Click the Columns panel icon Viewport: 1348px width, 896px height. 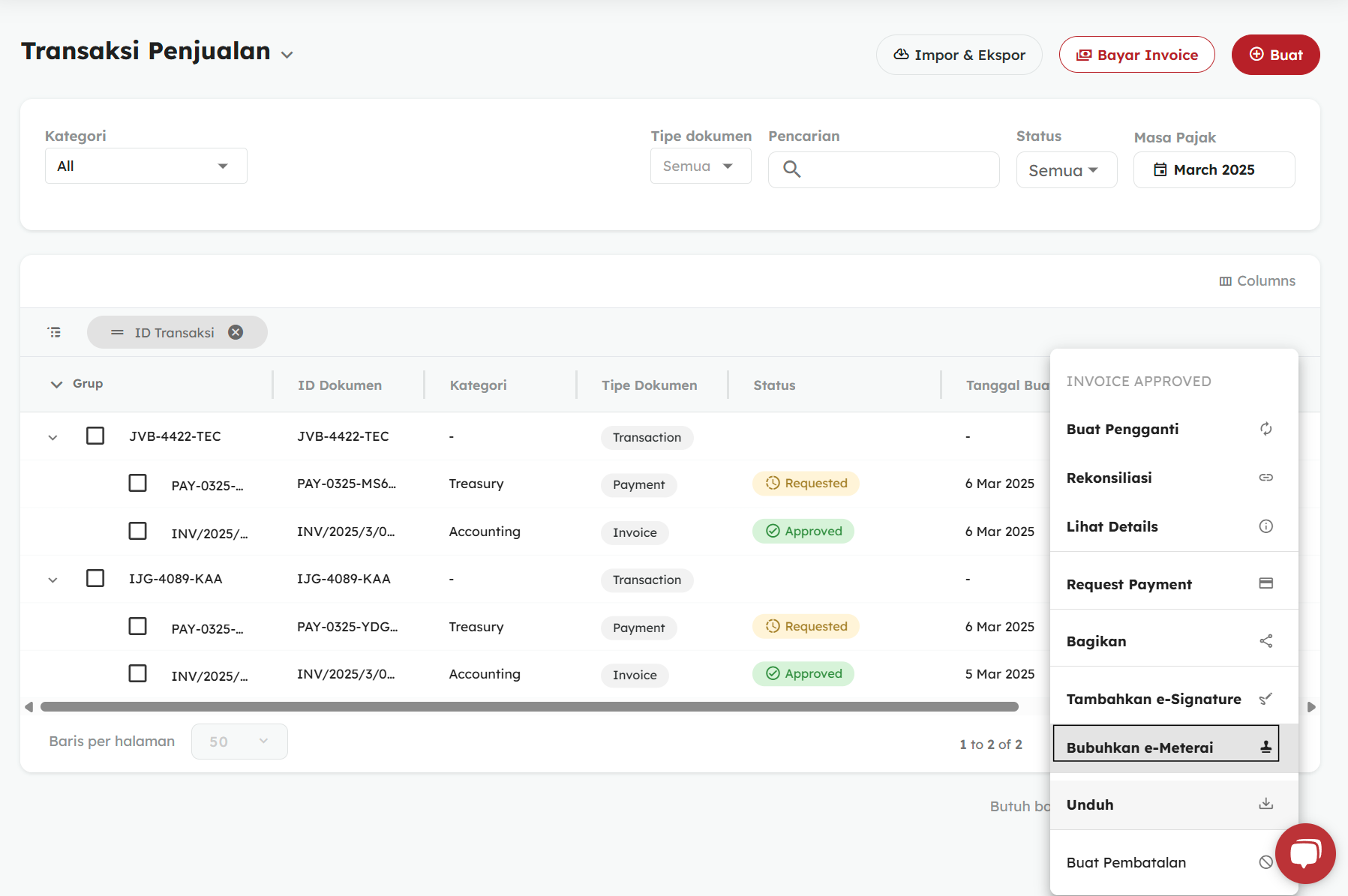[1225, 281]
